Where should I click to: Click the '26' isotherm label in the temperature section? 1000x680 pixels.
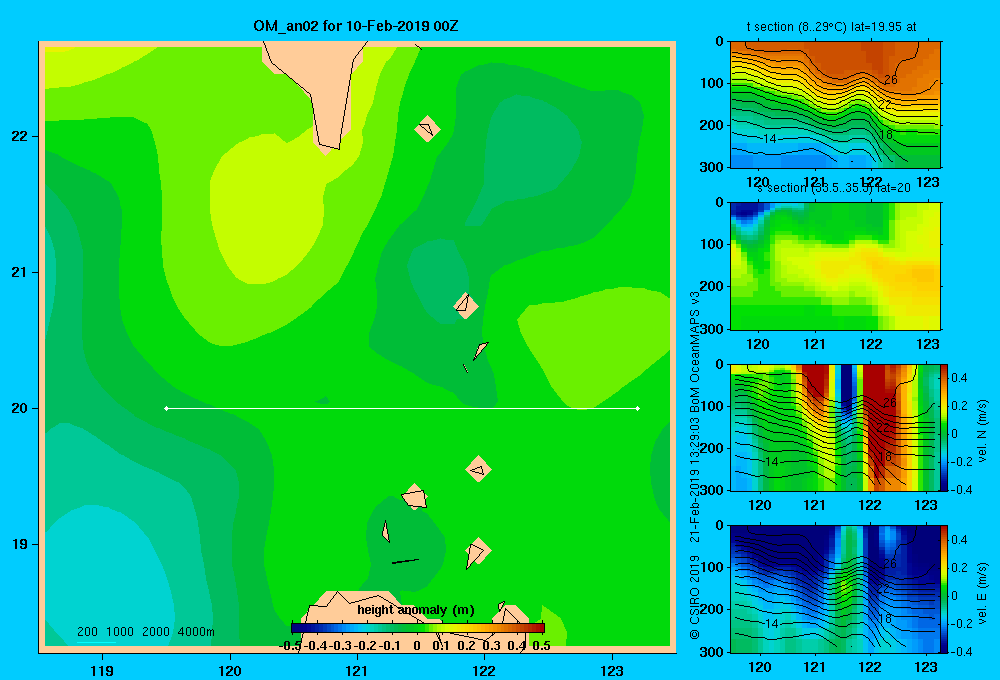[x=891, y=80]
